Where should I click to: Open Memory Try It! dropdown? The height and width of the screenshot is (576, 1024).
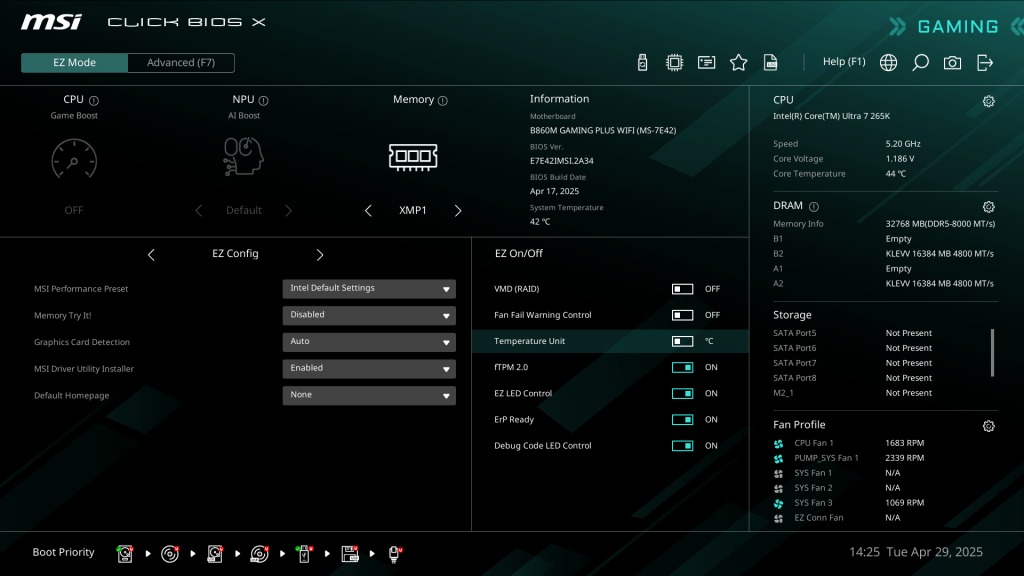[x=369, y=315]
